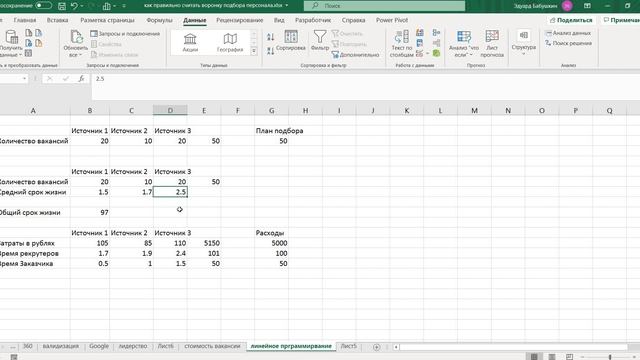Screen dimensions: 640x360
Task: Click the Save disk icon
Action: (x=62, y=6)
